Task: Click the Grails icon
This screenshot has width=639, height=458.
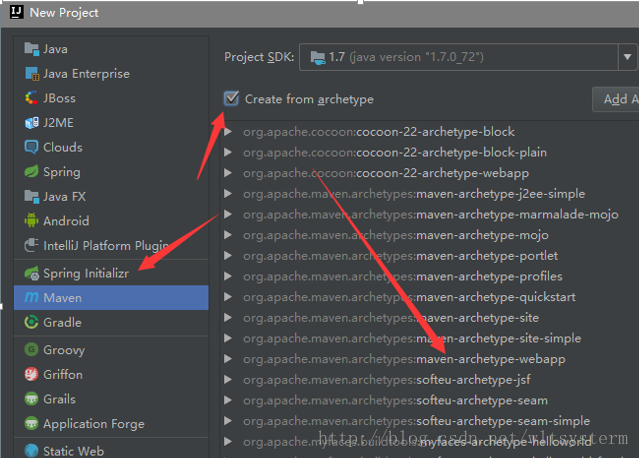Action: [31, 399]
